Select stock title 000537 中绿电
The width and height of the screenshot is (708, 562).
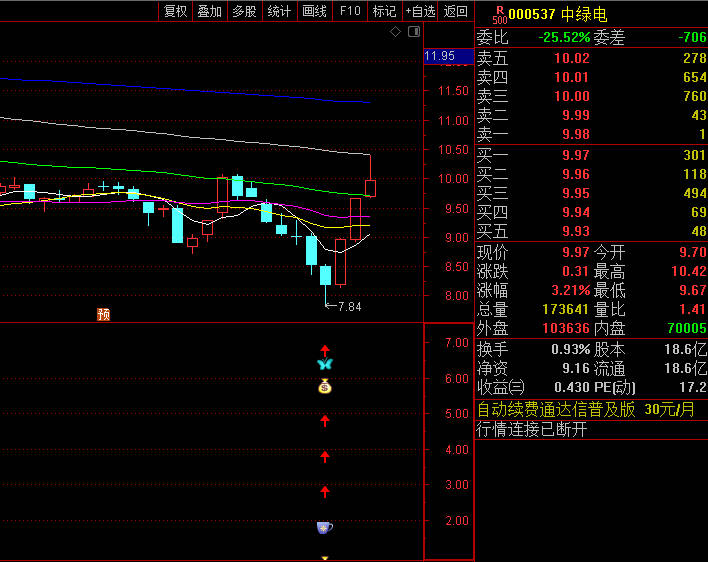tap(558, 14)
